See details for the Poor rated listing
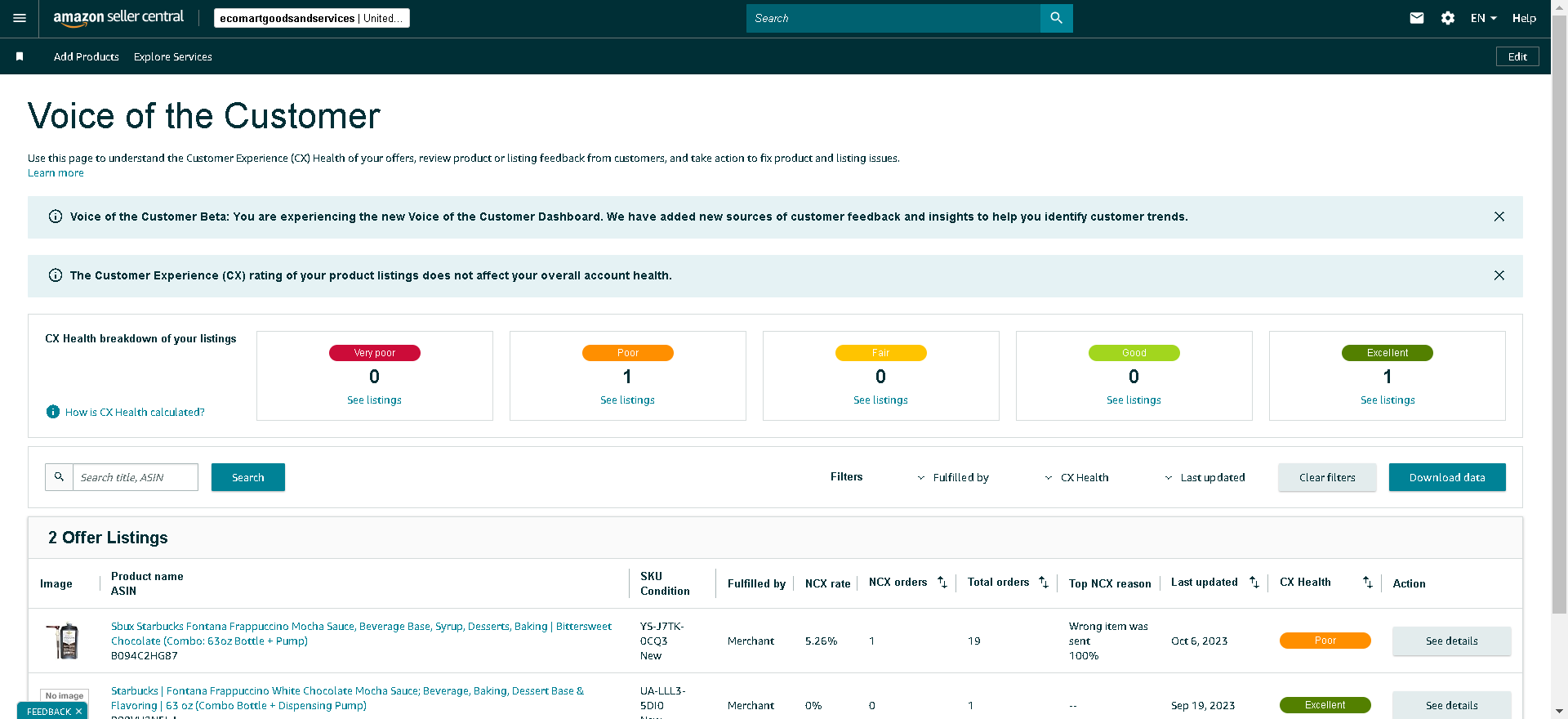 tap(1451, 641)
